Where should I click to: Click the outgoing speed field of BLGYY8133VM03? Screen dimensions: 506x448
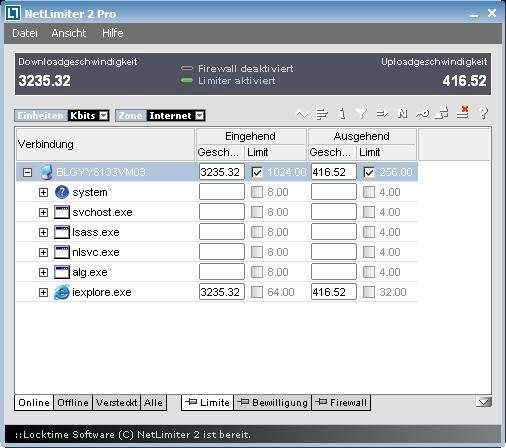(x=334, y=172)
